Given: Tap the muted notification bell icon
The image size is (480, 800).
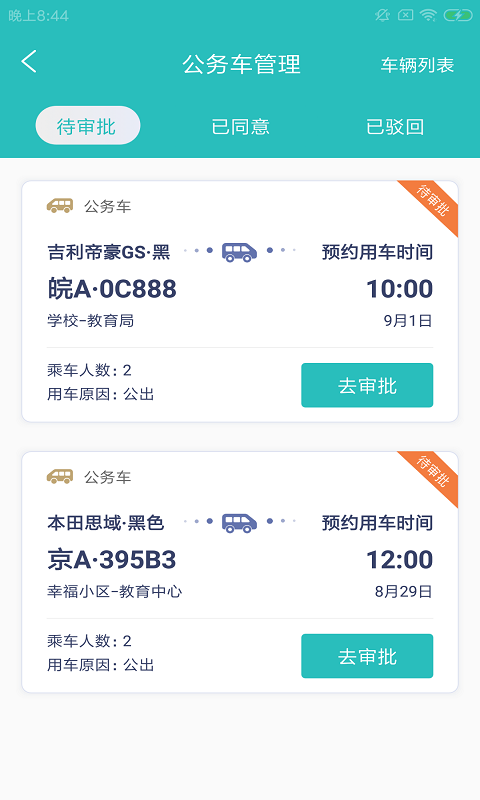Looking at the screenshot, I should click(x=383, y=15).
